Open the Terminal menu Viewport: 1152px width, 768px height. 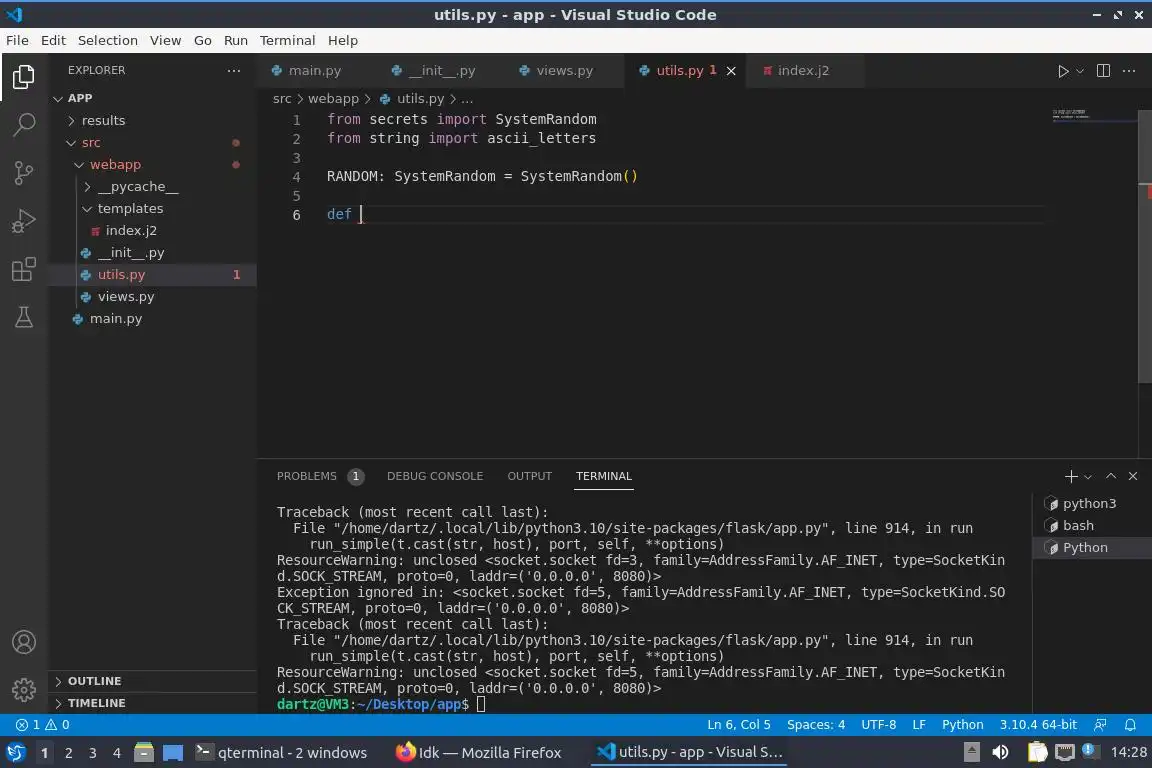click(287, 40)
